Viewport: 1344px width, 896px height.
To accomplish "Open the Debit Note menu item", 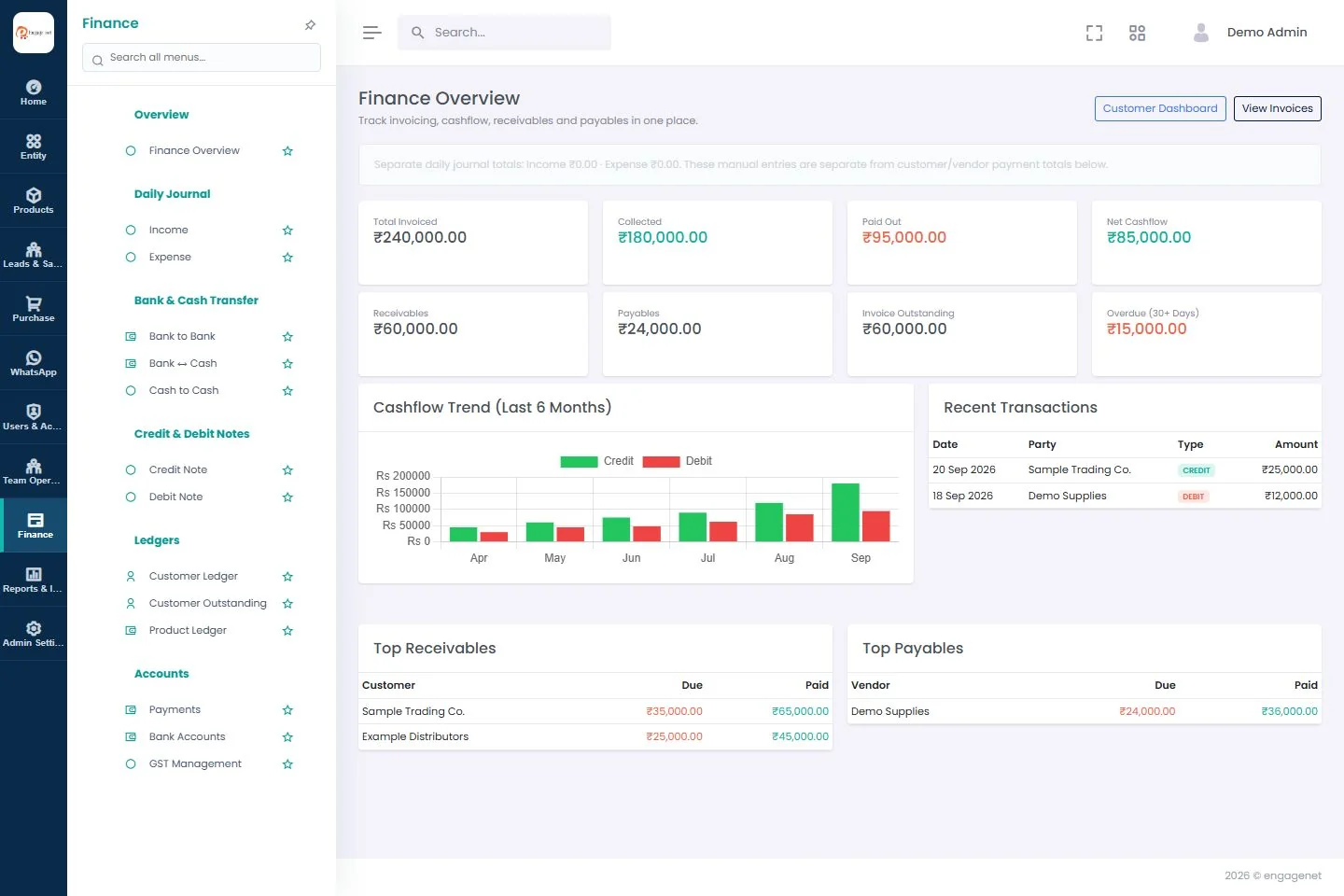I will pos(175,497).
